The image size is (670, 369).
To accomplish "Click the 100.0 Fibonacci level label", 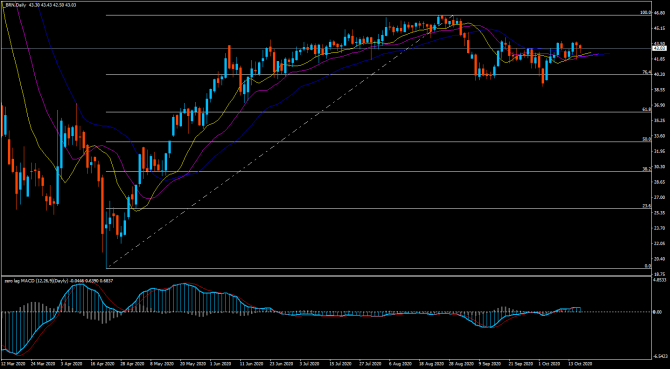I will (x=645, y=13).
